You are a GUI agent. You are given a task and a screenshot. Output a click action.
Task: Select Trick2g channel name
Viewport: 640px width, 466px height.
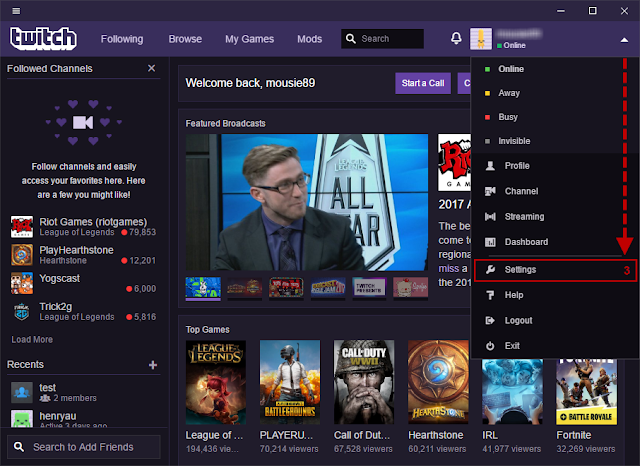coord(56,306)
